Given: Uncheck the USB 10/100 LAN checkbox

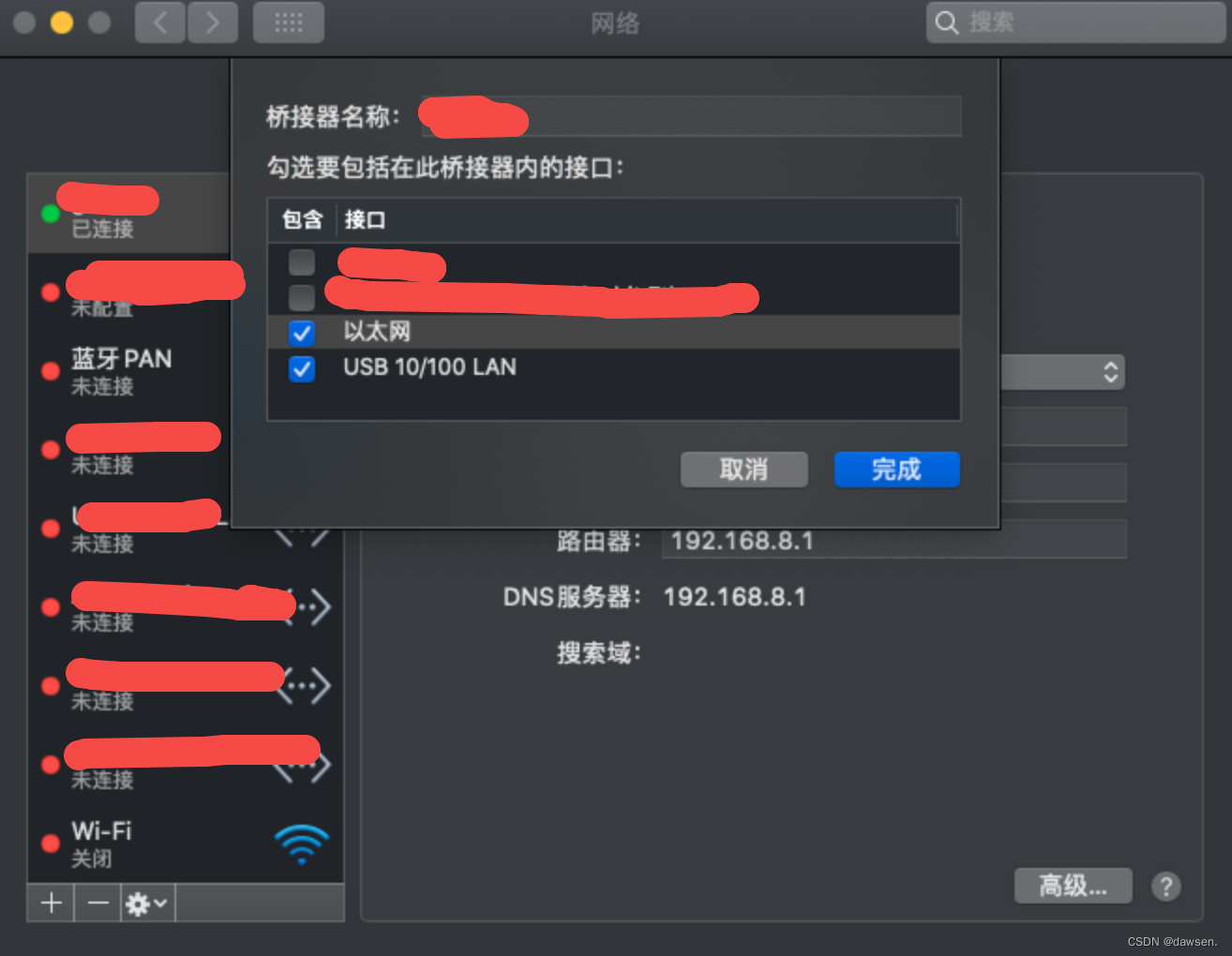Looking at the screenshot, I should [x=302, y=368].
